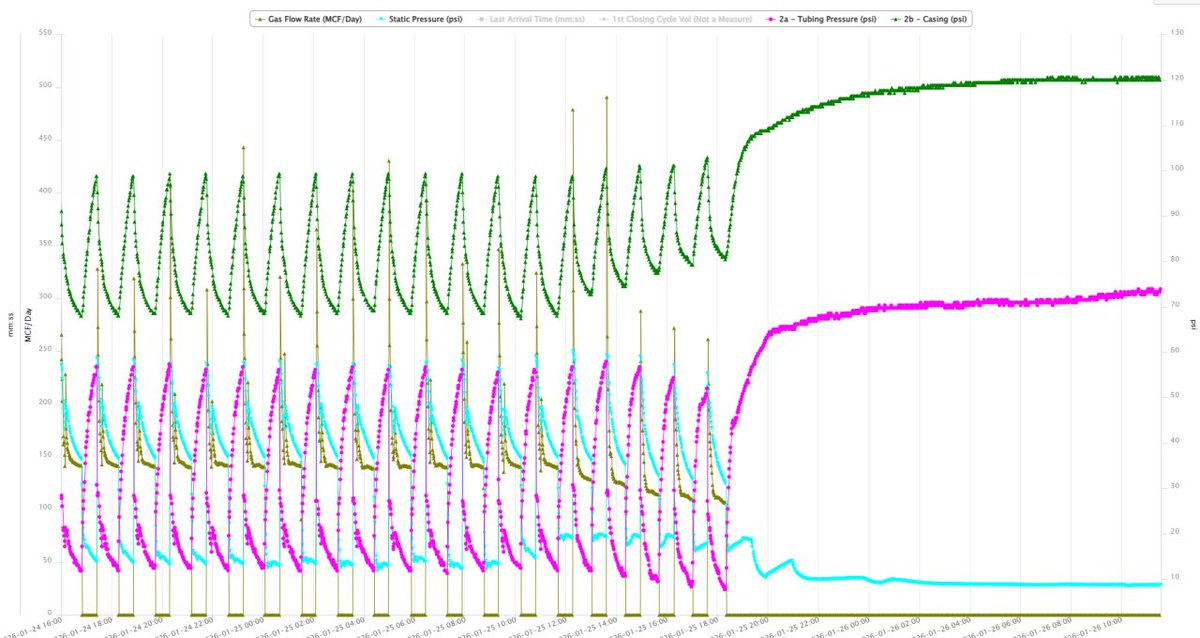1200x638 pixels.
Task: Click the 250 label on left axis
Action: (45, 350)
